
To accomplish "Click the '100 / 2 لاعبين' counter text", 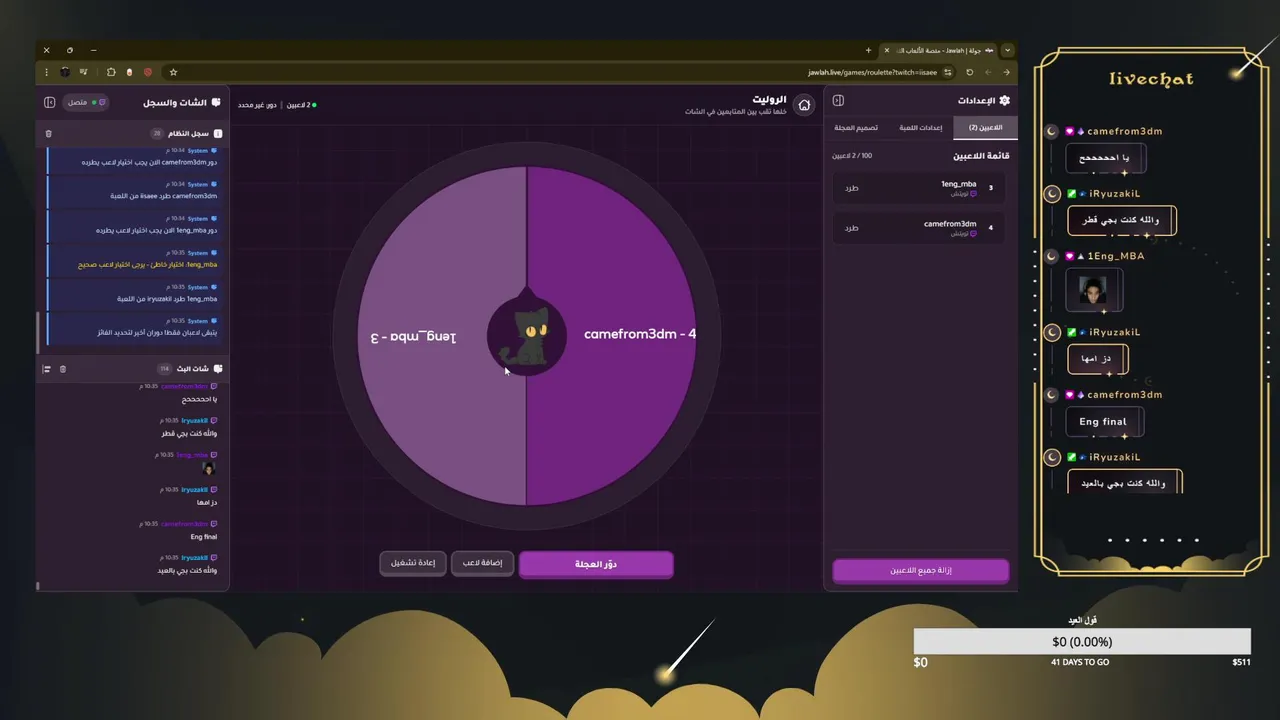I will coord(852,156).
